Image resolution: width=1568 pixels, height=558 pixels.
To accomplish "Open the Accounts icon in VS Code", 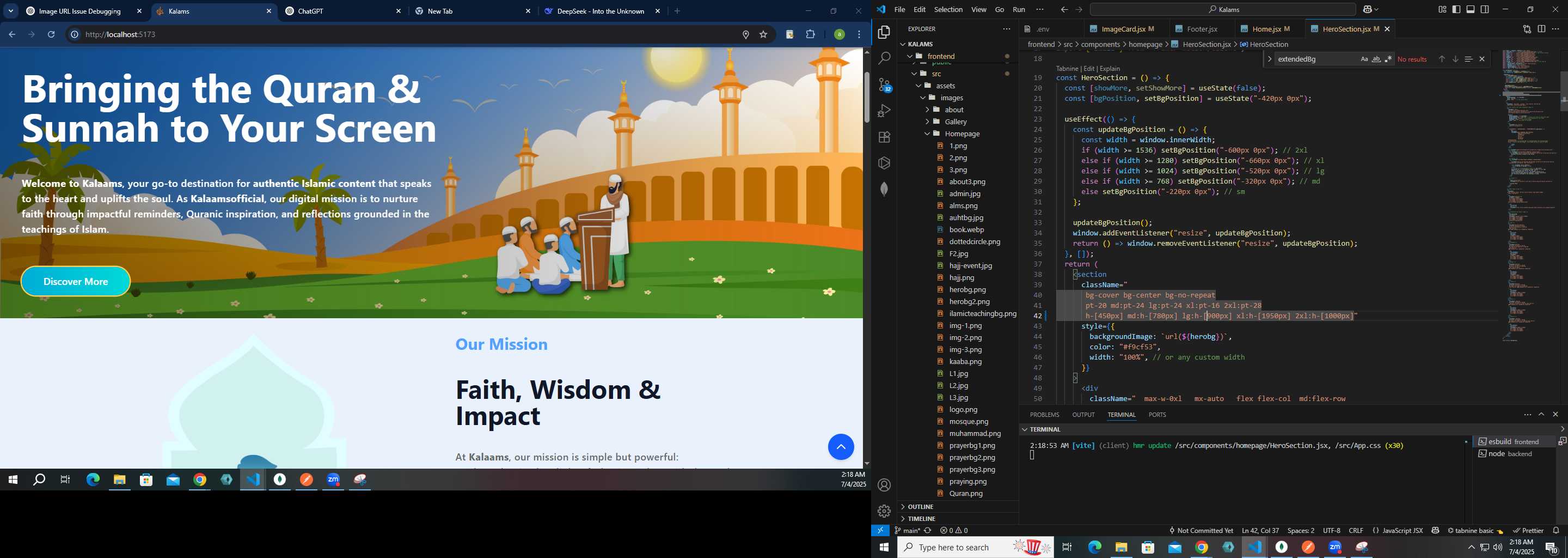I will pyautogui.click(x=884, y=485).
